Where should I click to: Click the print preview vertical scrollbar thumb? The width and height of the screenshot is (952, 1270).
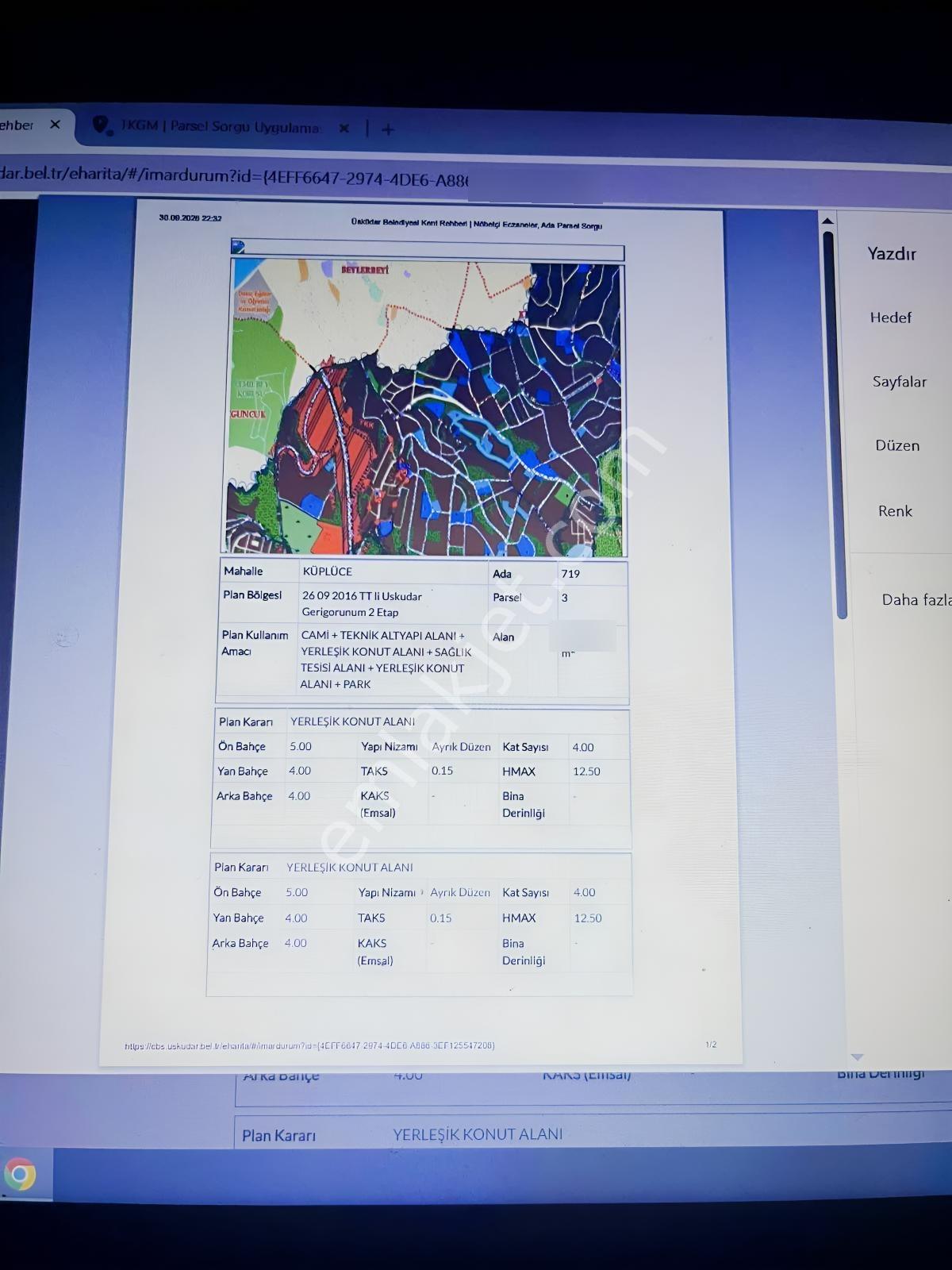834,425
